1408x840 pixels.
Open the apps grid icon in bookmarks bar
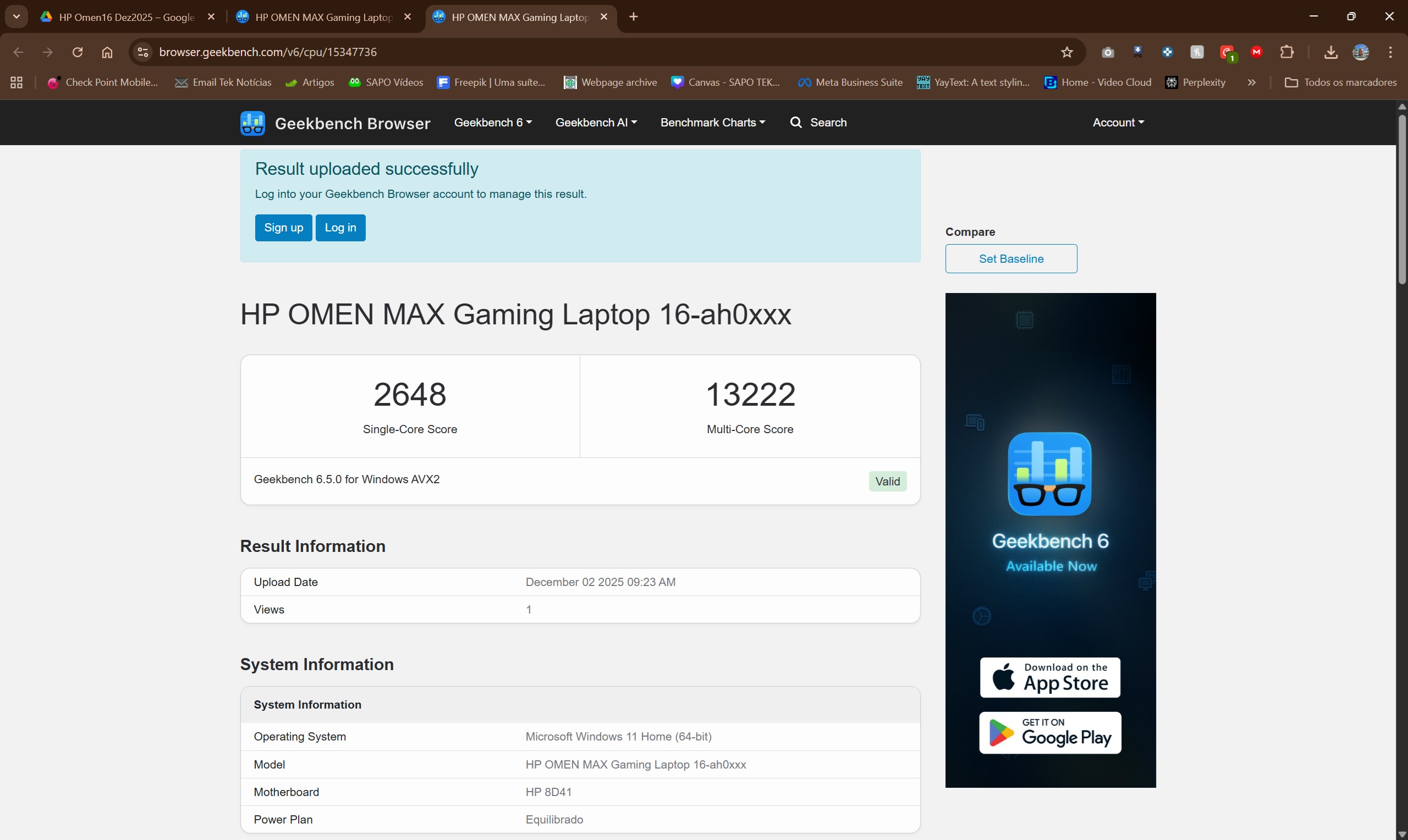[16, 82]
